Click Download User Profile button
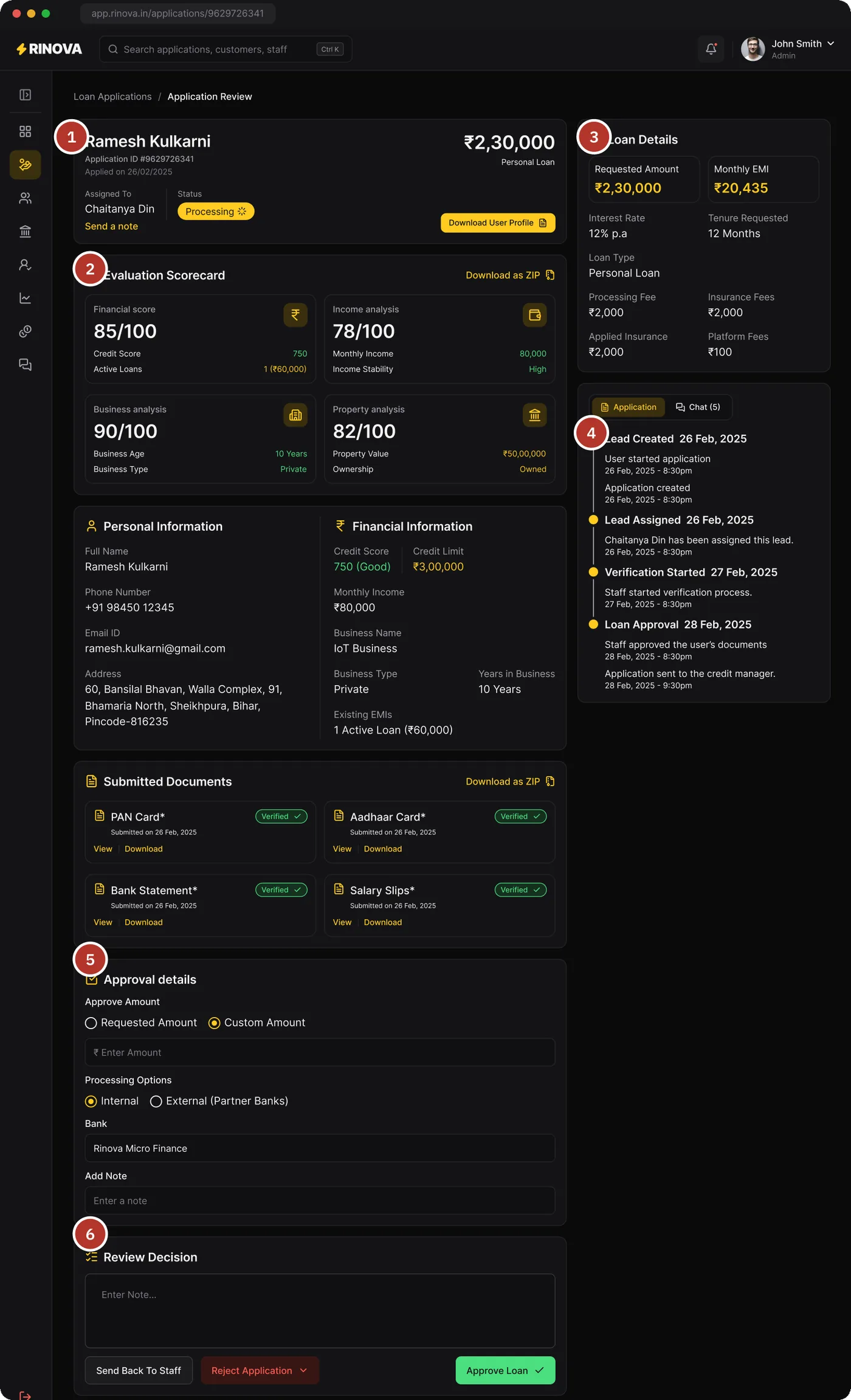 point(498,223)
